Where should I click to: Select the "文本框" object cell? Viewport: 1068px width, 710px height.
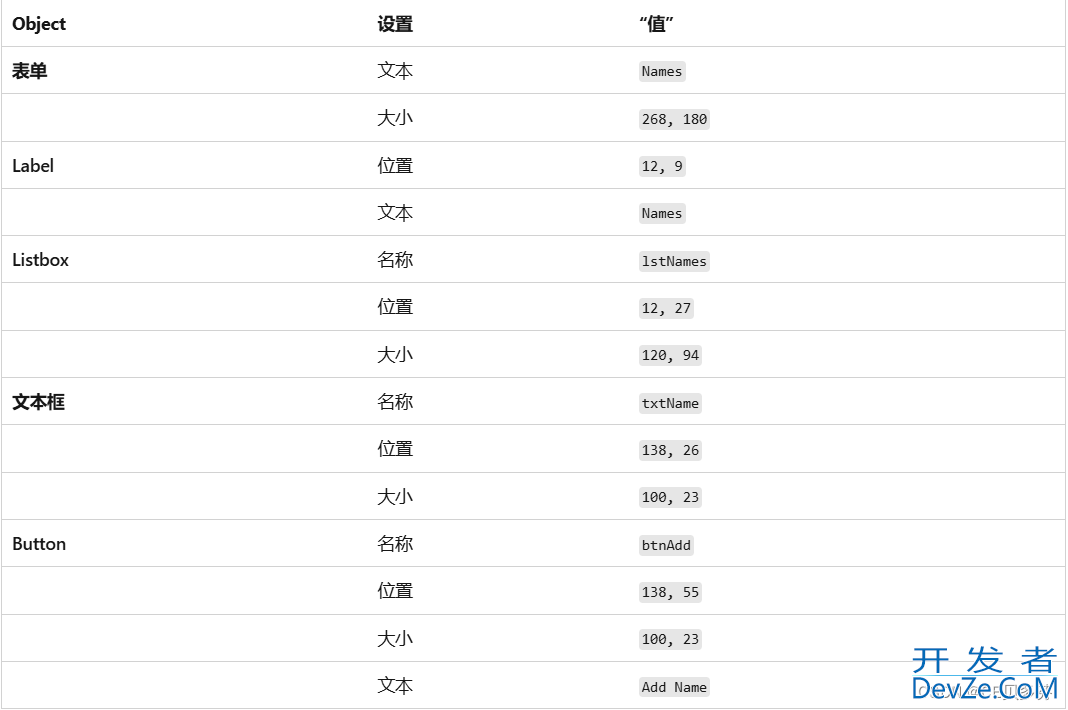click(x=39, y=402)
